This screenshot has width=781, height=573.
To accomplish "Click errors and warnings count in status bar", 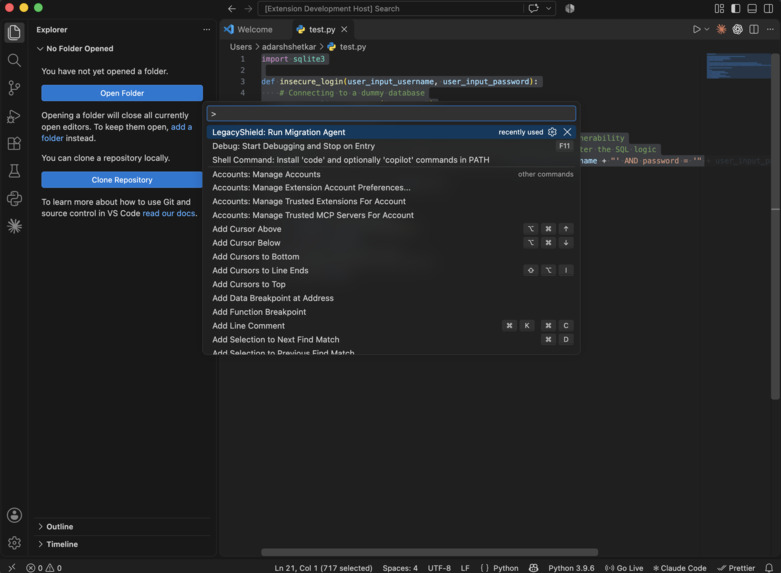I will click(44, 568).
